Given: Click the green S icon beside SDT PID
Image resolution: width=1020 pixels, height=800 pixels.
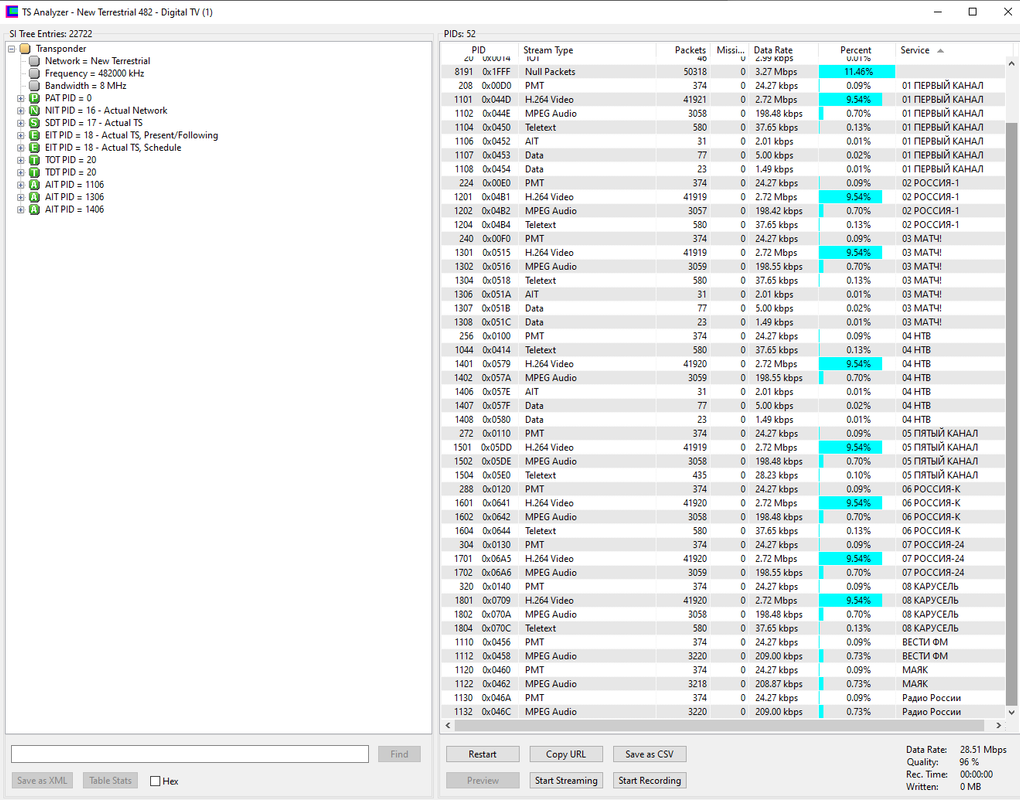Looking at the screenshot, I should pyautogui.click(x=34, y=123).
